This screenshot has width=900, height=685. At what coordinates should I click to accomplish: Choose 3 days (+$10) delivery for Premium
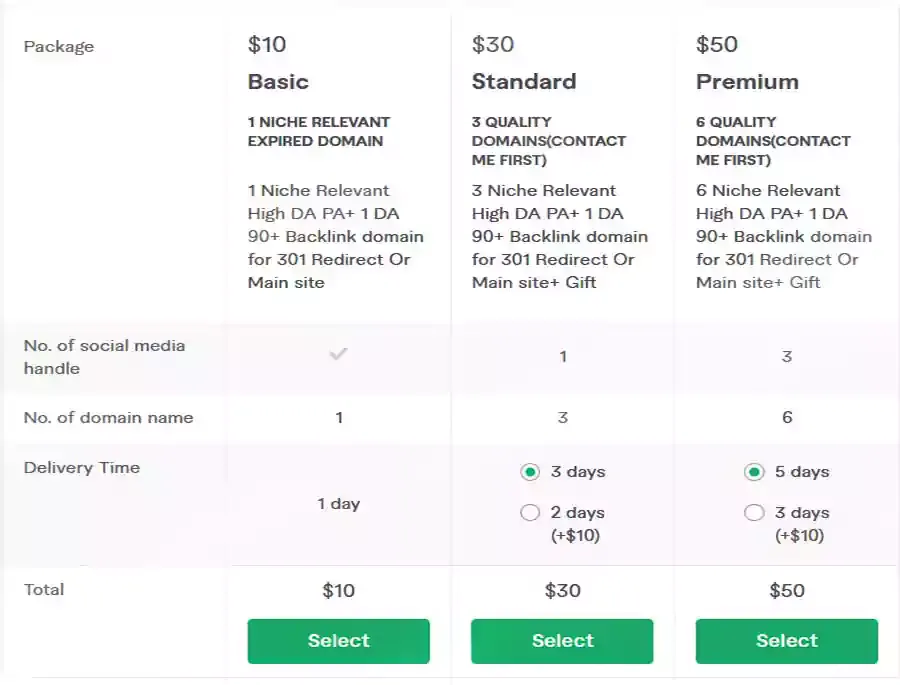point(754,512)
